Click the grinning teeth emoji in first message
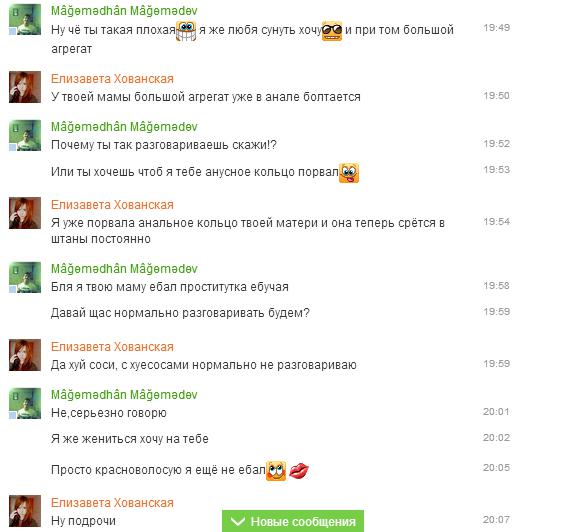572x532 pixels. point(186,31)
